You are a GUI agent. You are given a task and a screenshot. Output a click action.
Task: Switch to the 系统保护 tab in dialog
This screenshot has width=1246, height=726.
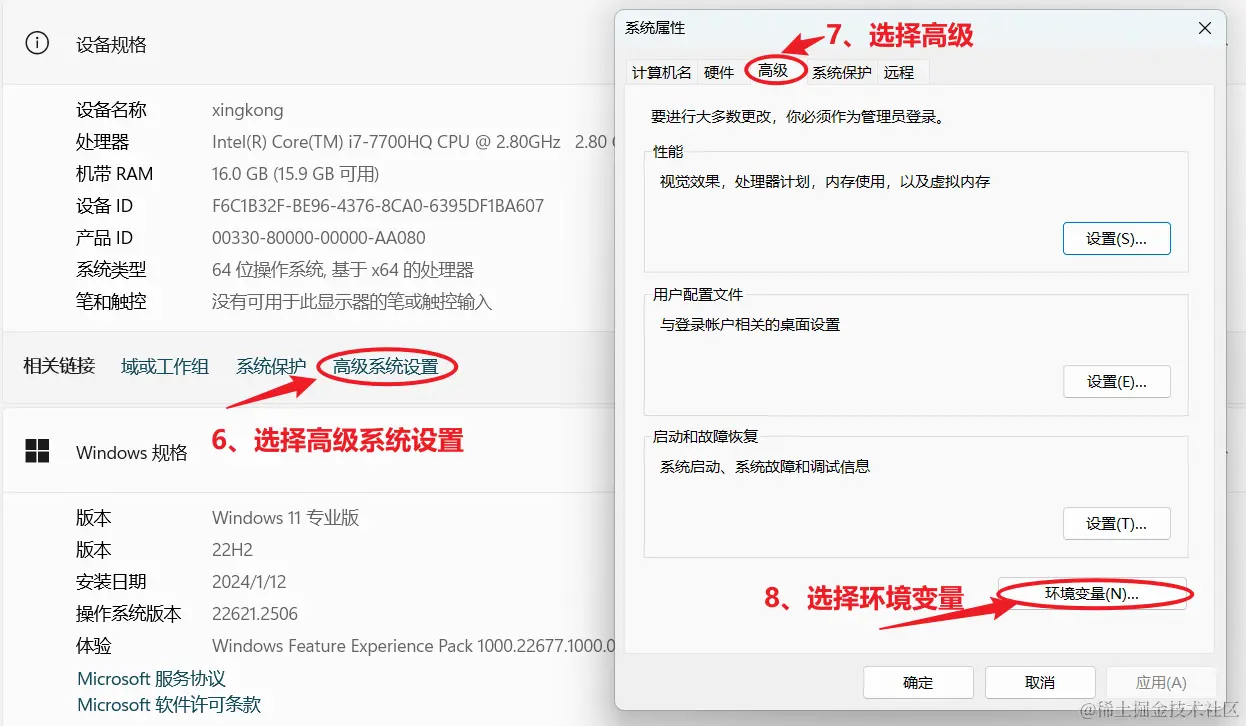pyautogui.click(x=841, y=72)
